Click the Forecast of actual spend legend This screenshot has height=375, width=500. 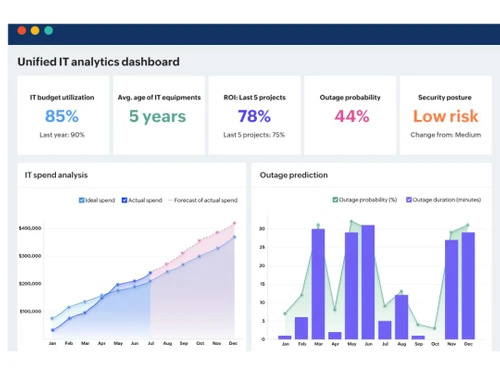tap(203, 200)
